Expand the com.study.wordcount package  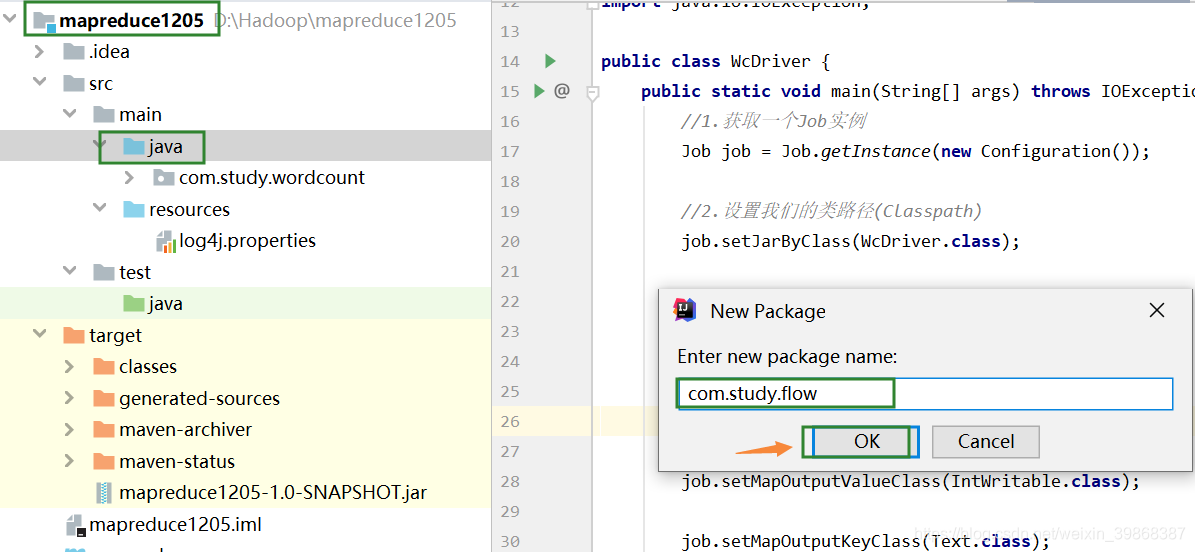pyautogui.click(x=129, y=178)
